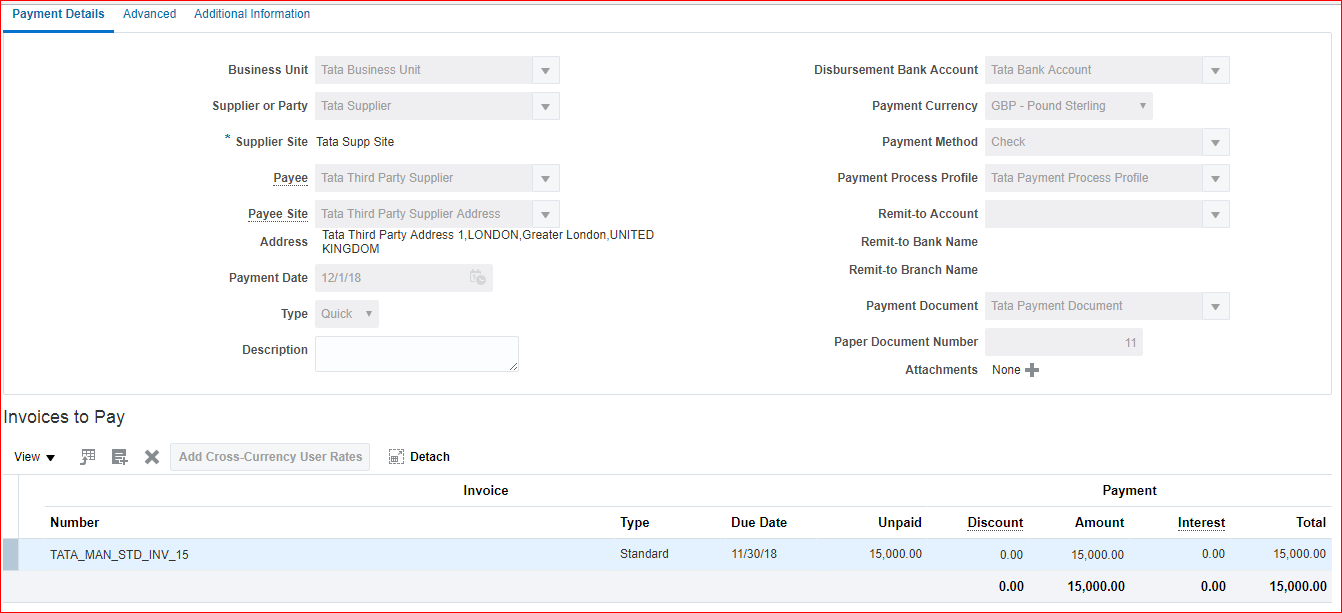Click the Payee Site label link
This screenshot has width=1342, height=613.
point(278,214)
